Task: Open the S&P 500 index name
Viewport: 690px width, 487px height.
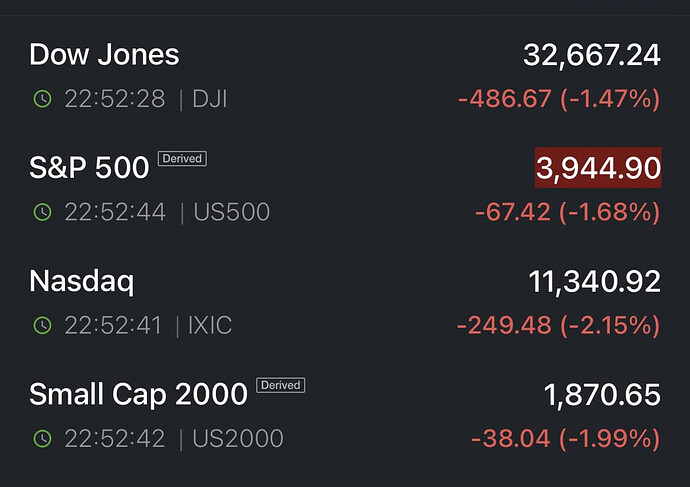Action: (89, 167)
